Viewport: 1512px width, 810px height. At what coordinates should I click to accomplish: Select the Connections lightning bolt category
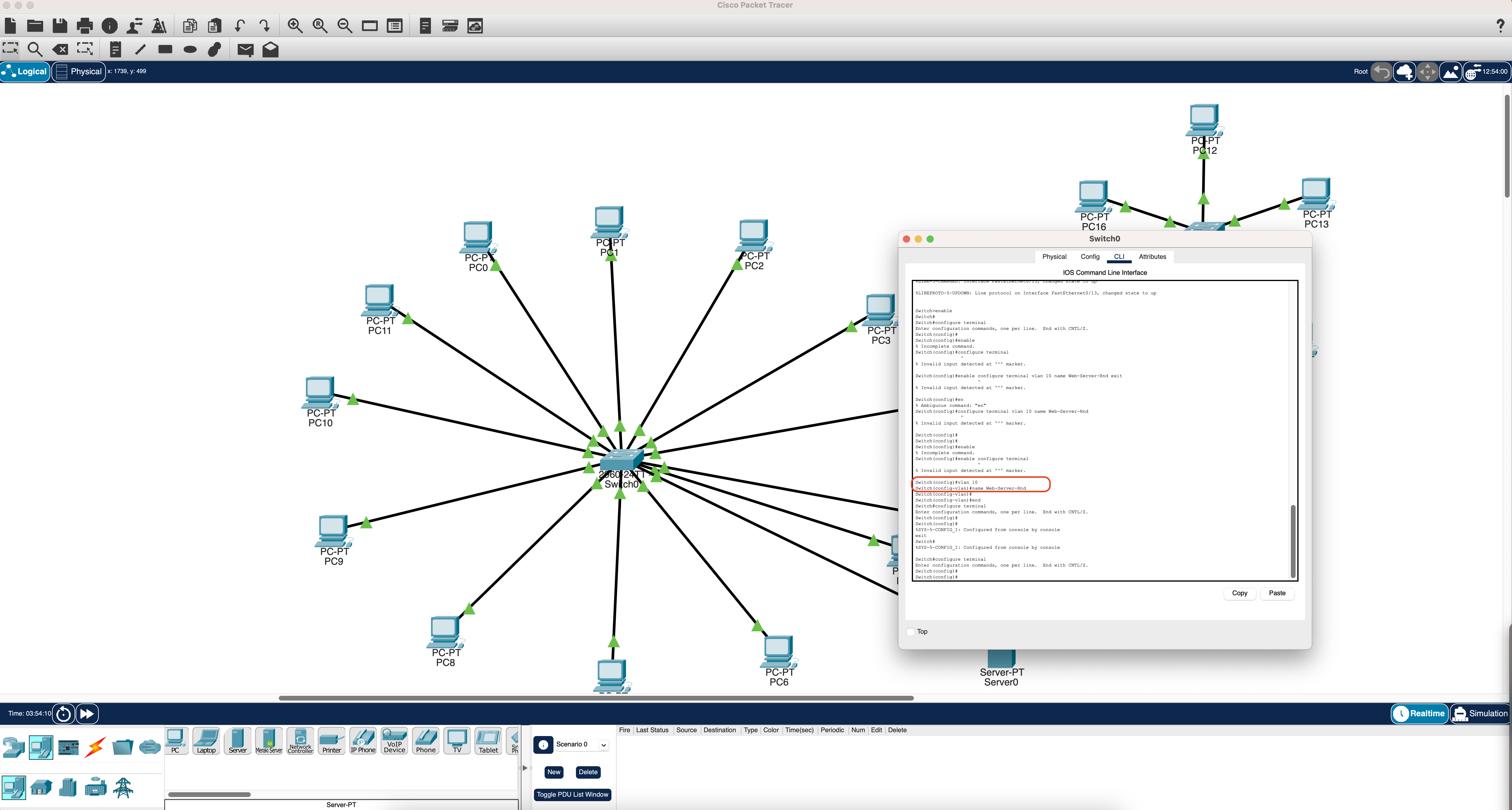[x=95, y=747]
